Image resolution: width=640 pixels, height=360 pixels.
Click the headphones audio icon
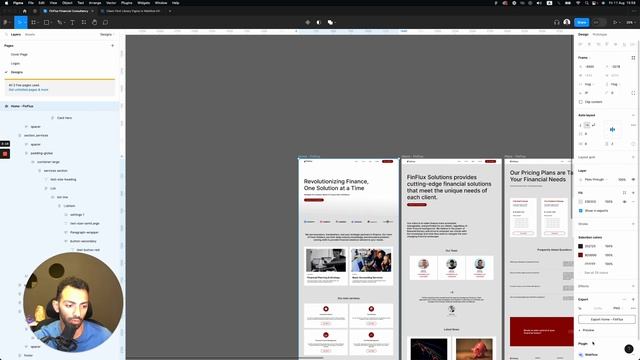pos(557,22)
